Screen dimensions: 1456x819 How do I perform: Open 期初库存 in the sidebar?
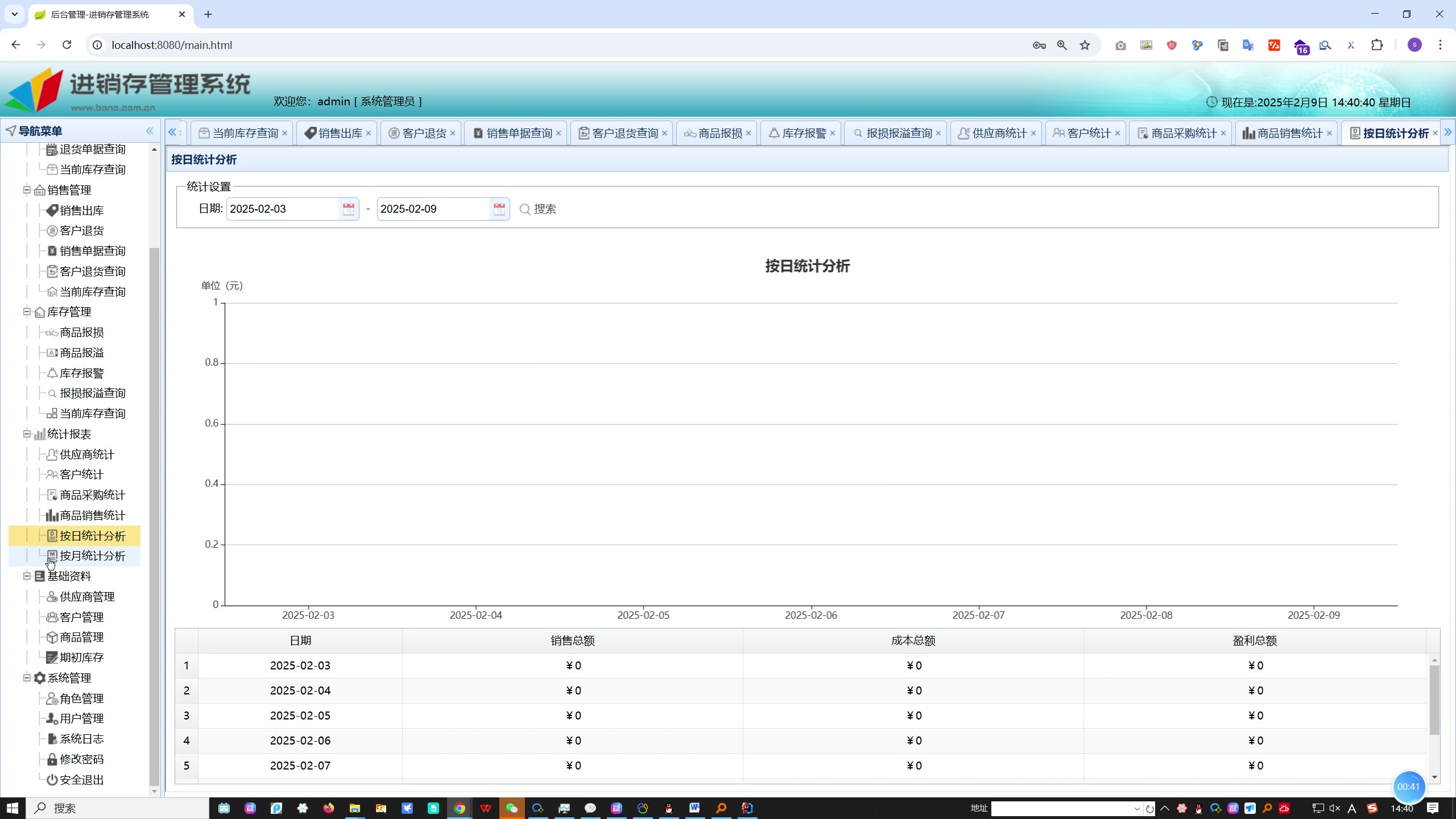82,657
